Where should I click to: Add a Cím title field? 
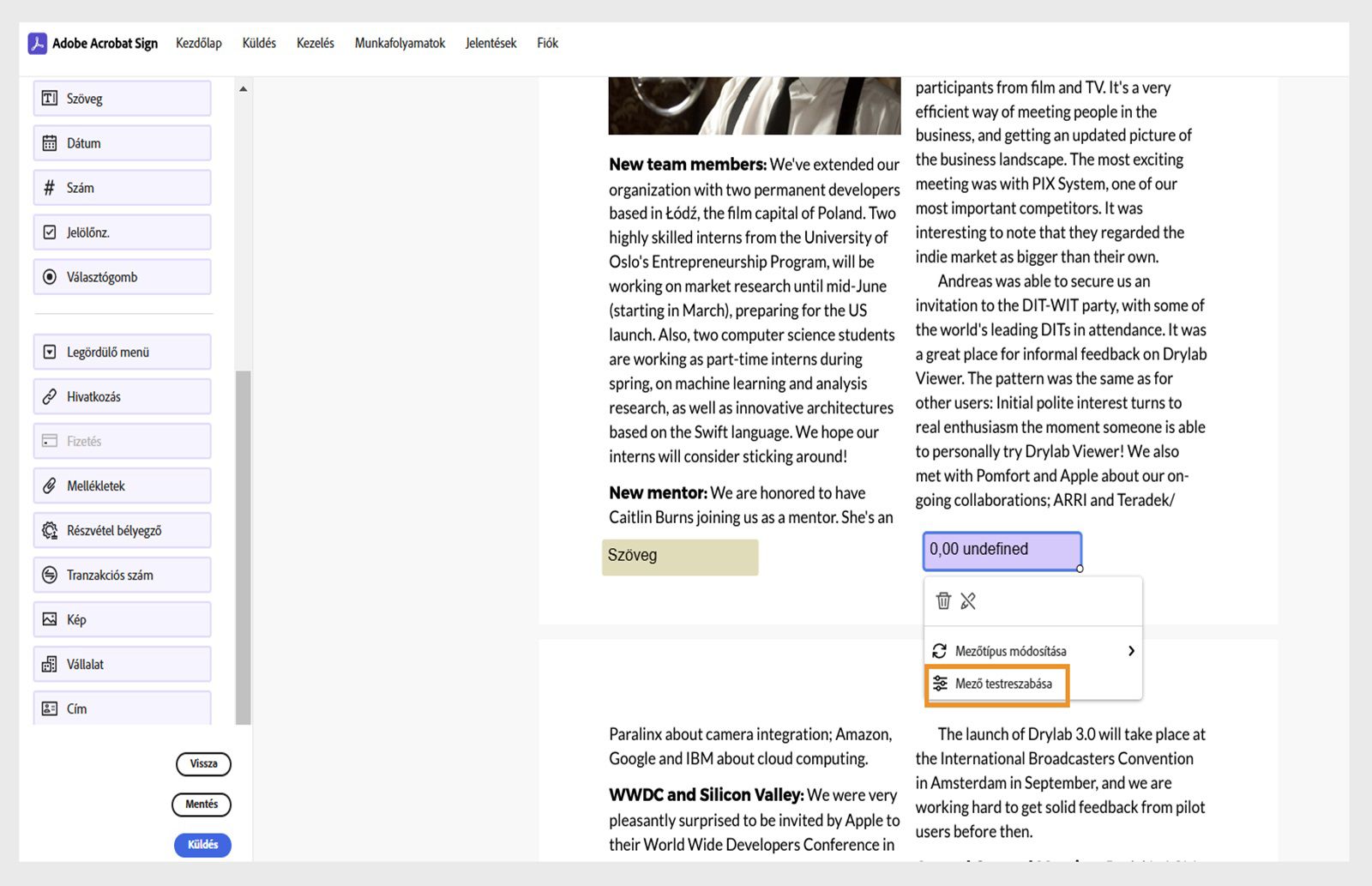click(x=123, y=708)
